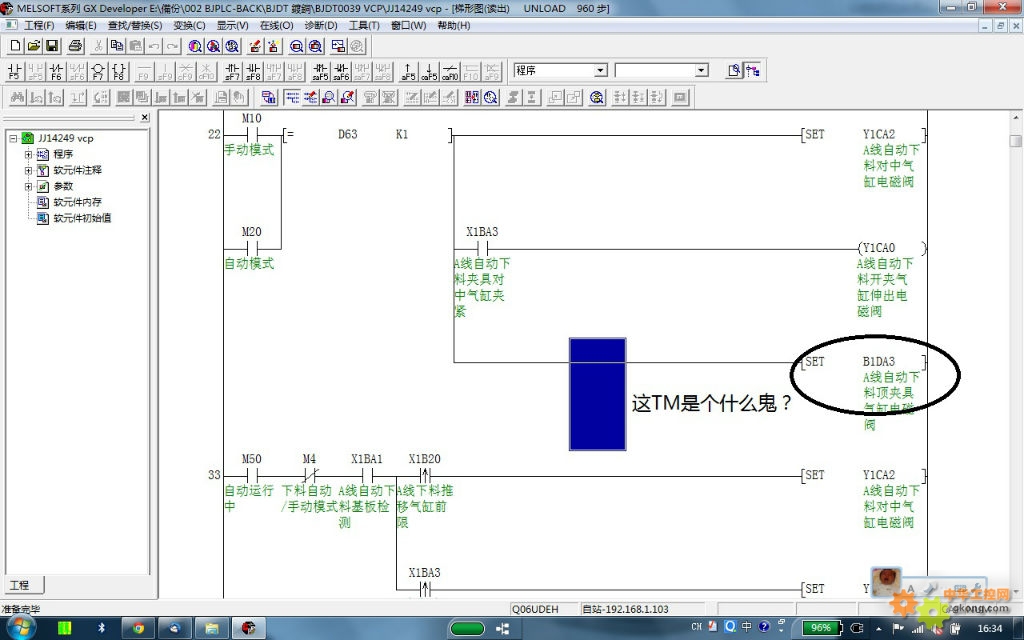Click the Windows Start button
Viewport: 1024px width, 640px height.
point(19,628)
